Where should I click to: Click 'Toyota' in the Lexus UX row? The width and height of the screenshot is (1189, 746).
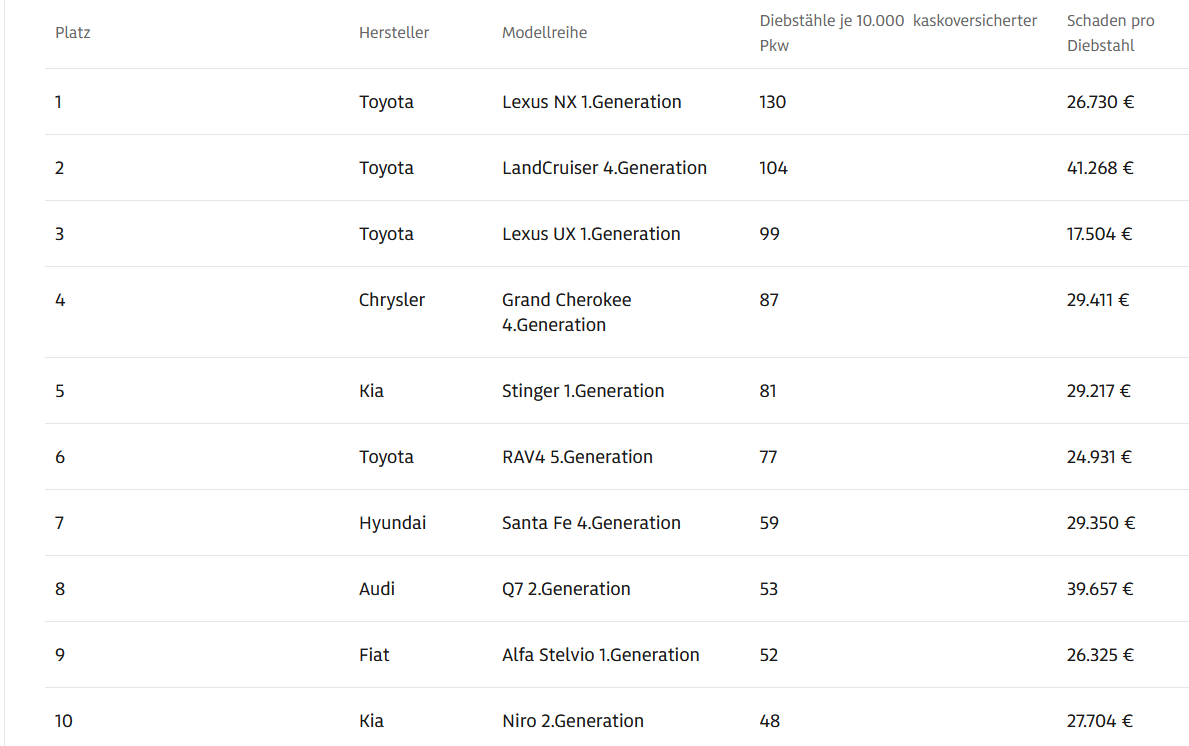(386, 234)
